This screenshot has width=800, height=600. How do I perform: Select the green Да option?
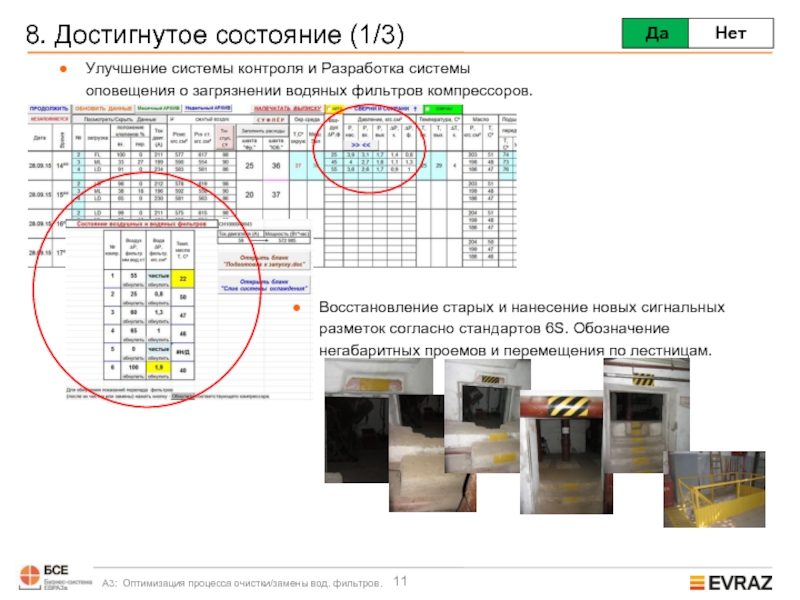[x=655, y=33]
